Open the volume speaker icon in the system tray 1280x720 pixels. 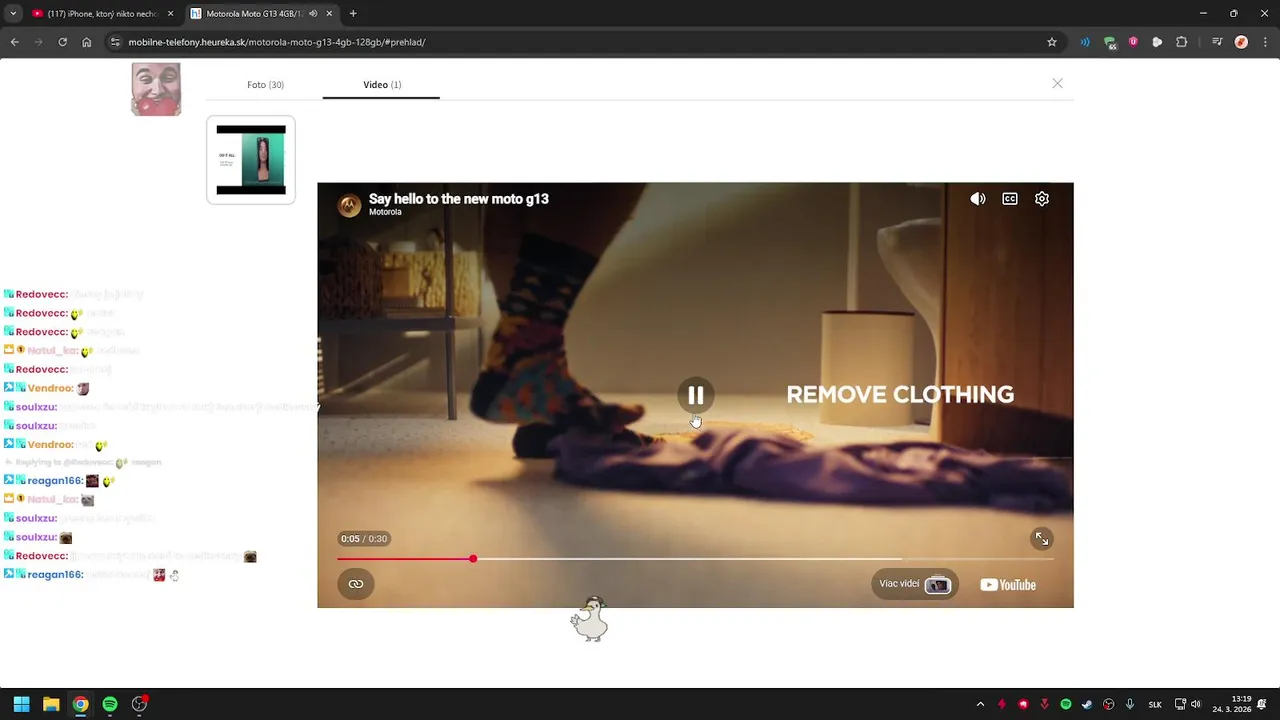point(1195,704)
